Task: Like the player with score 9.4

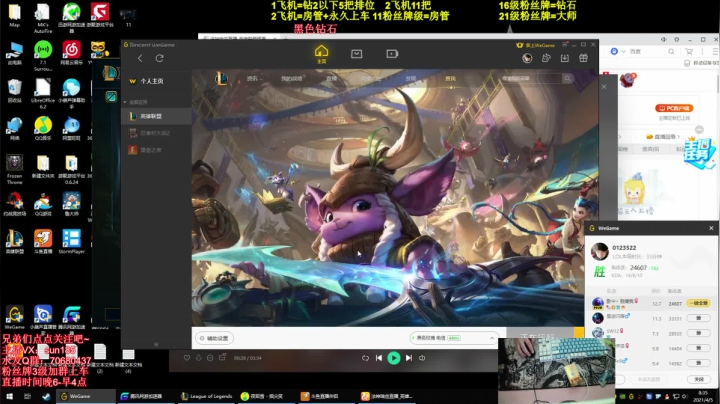Action: pyautogui.click(x=698, y=363)
